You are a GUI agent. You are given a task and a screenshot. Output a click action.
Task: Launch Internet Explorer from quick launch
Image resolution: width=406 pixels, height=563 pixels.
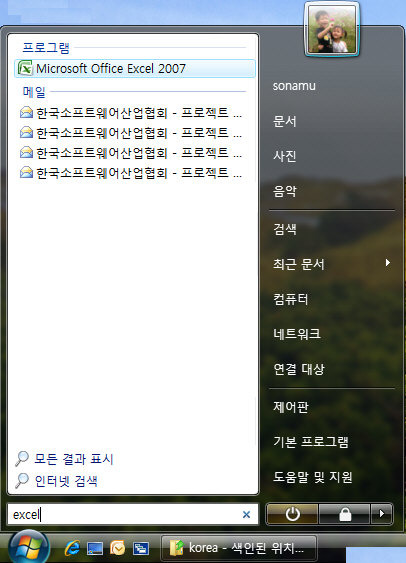(x=72, y=548)
